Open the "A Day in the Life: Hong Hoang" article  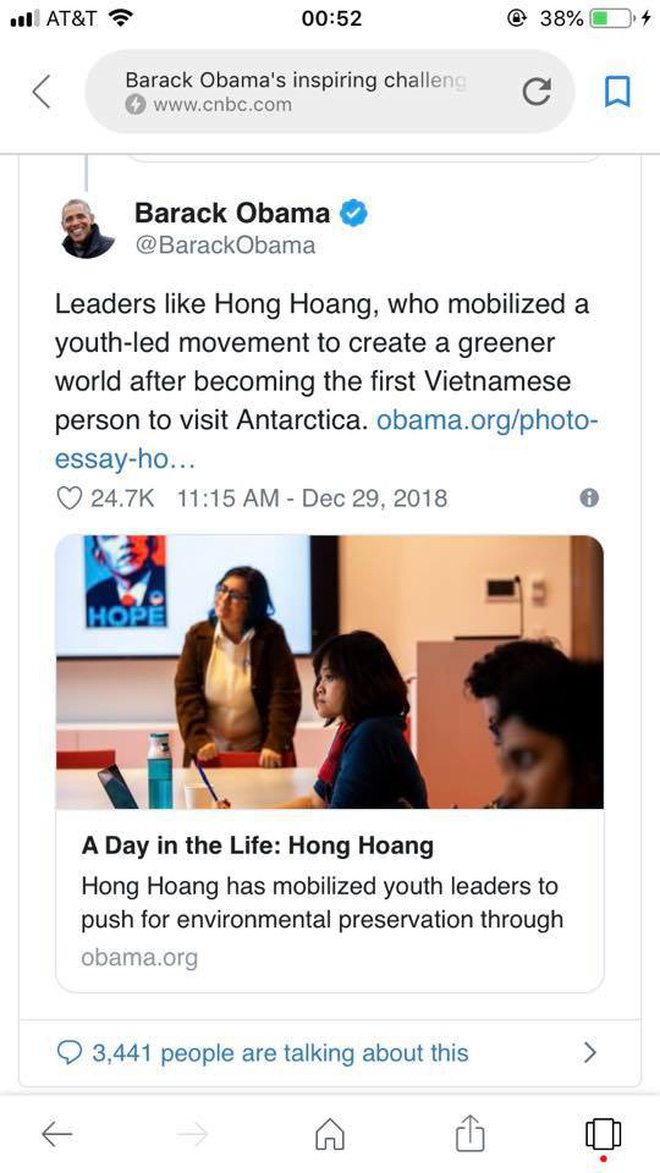257,845
